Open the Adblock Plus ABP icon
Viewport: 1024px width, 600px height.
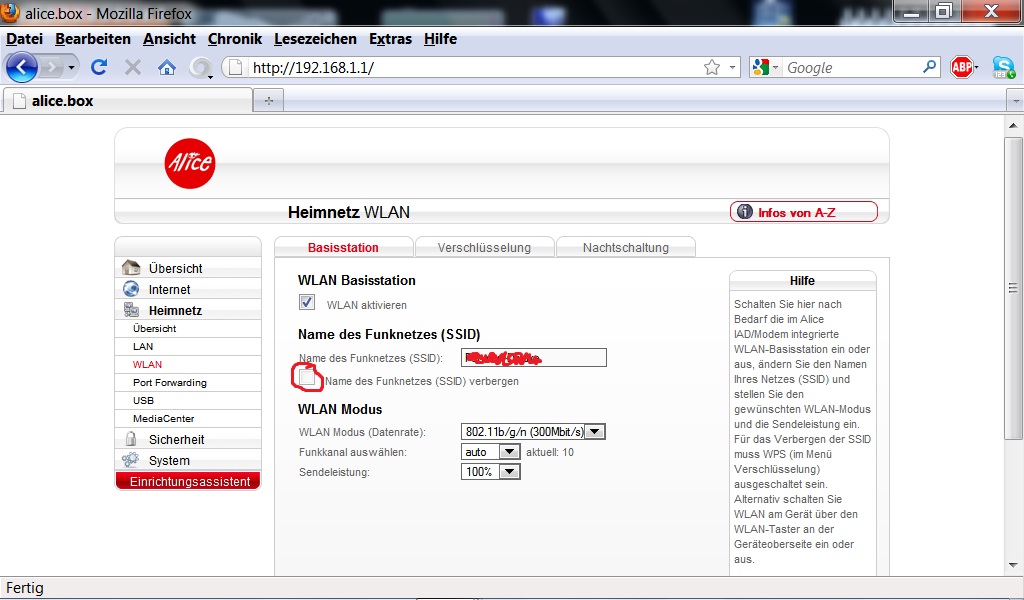(x=962, y=67)
